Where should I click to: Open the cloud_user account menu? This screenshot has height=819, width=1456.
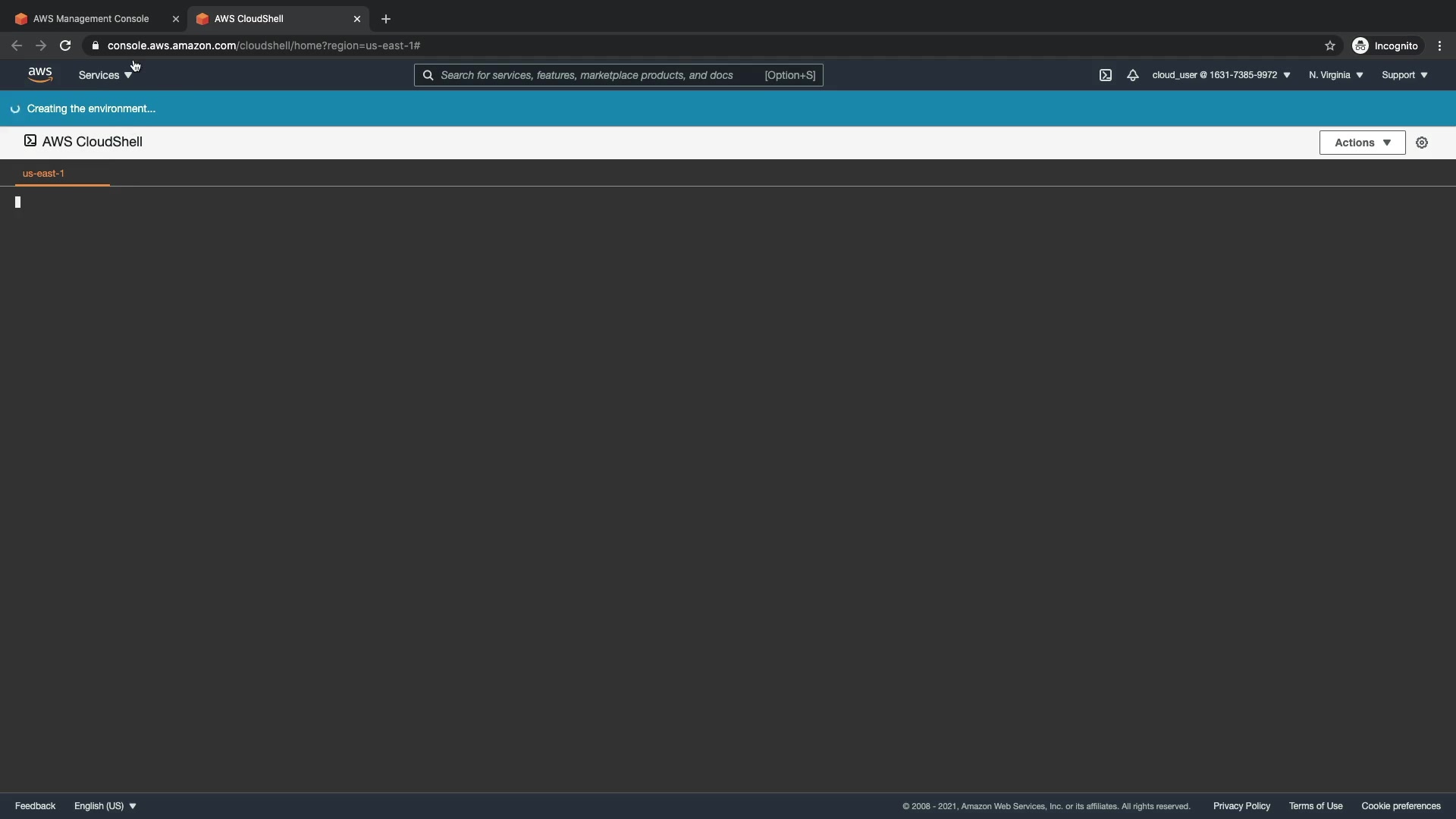coord(1221,75)
